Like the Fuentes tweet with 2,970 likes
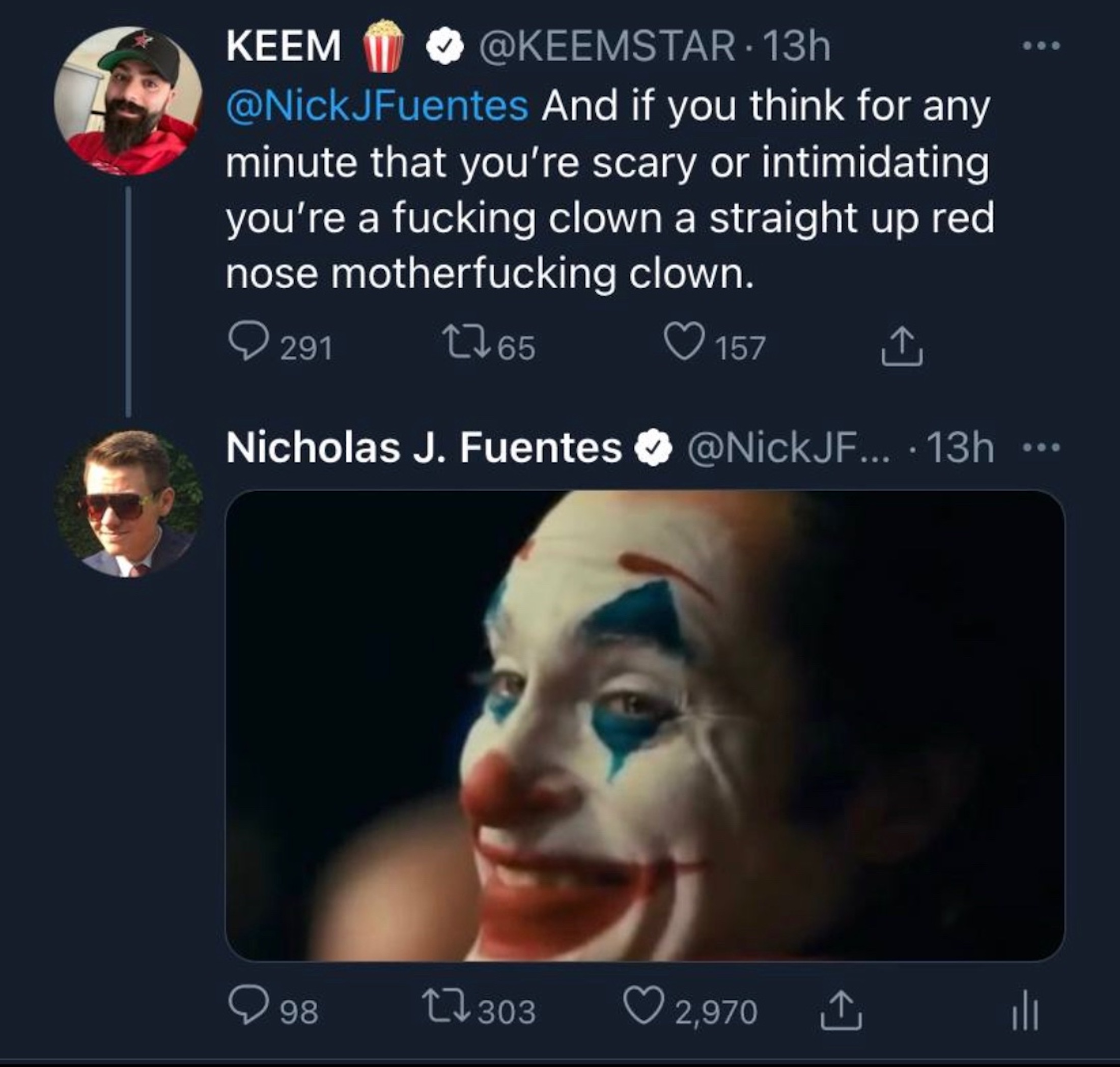This screenshot has height=1067, width=1120. (643, 1009)
